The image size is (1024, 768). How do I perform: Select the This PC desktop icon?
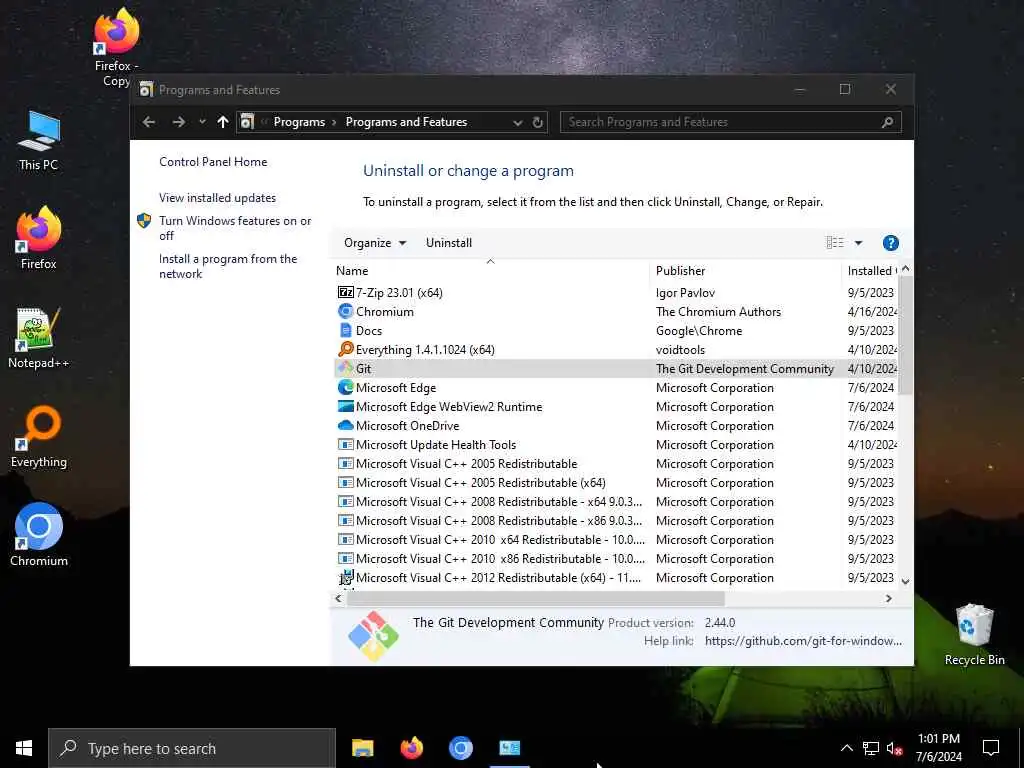click(x=39, y=141)
